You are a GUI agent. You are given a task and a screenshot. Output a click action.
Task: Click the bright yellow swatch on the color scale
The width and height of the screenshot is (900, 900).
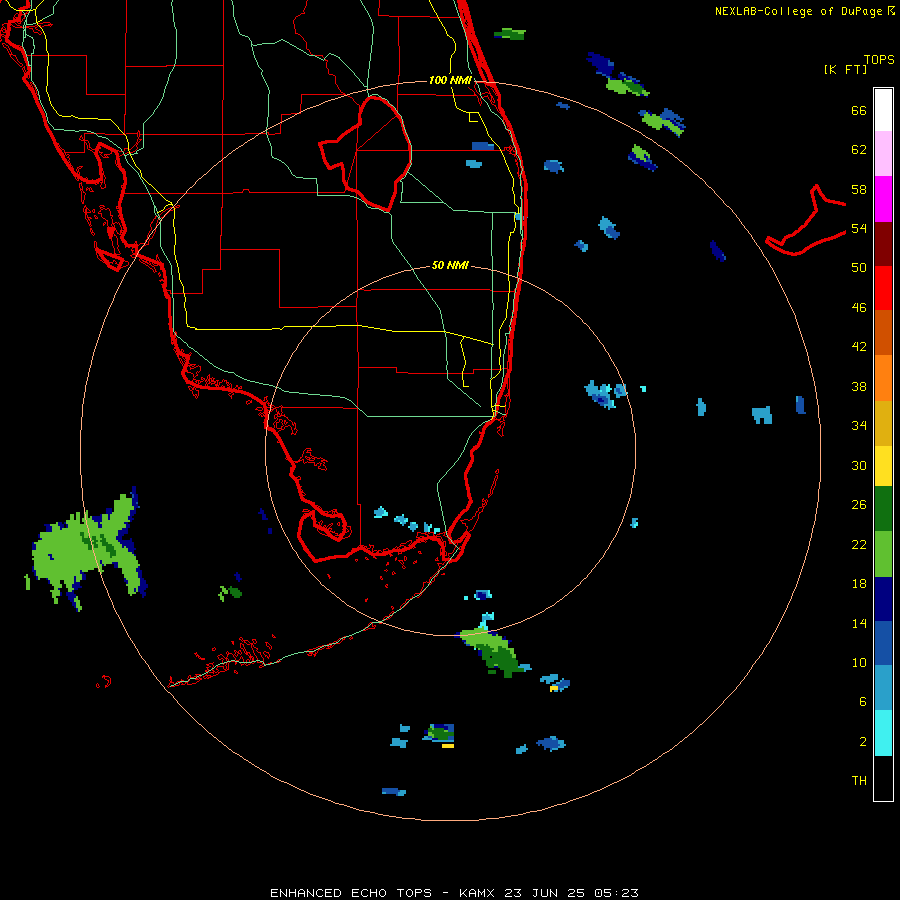[883, 465]
